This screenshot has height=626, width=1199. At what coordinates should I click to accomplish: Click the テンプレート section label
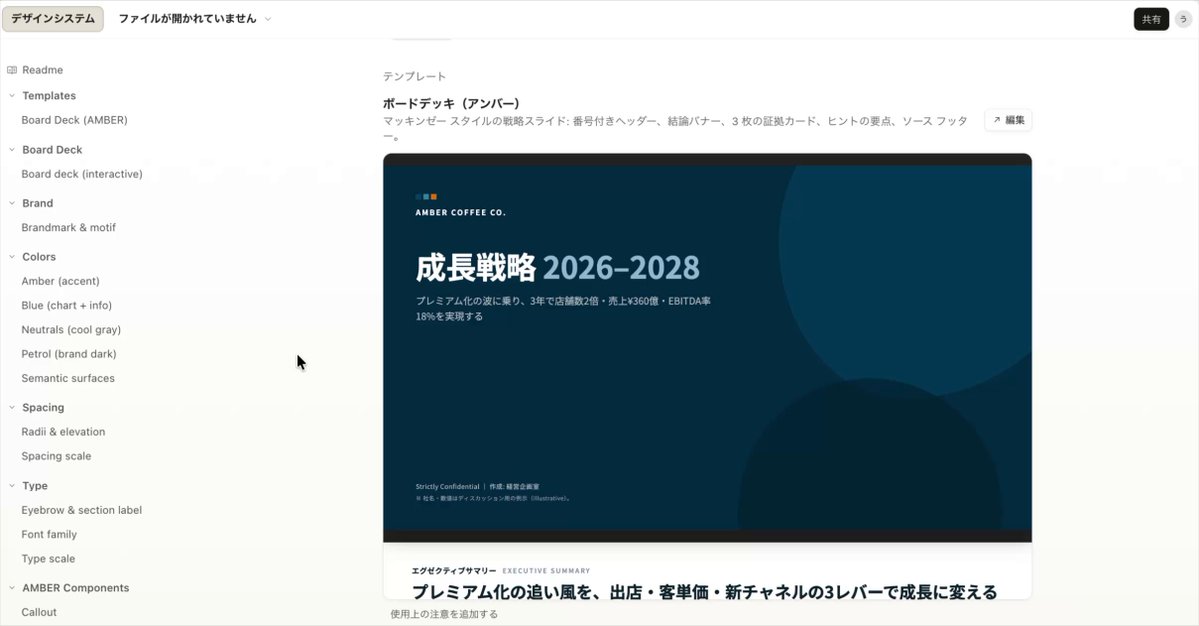click(x=414, y=76)
